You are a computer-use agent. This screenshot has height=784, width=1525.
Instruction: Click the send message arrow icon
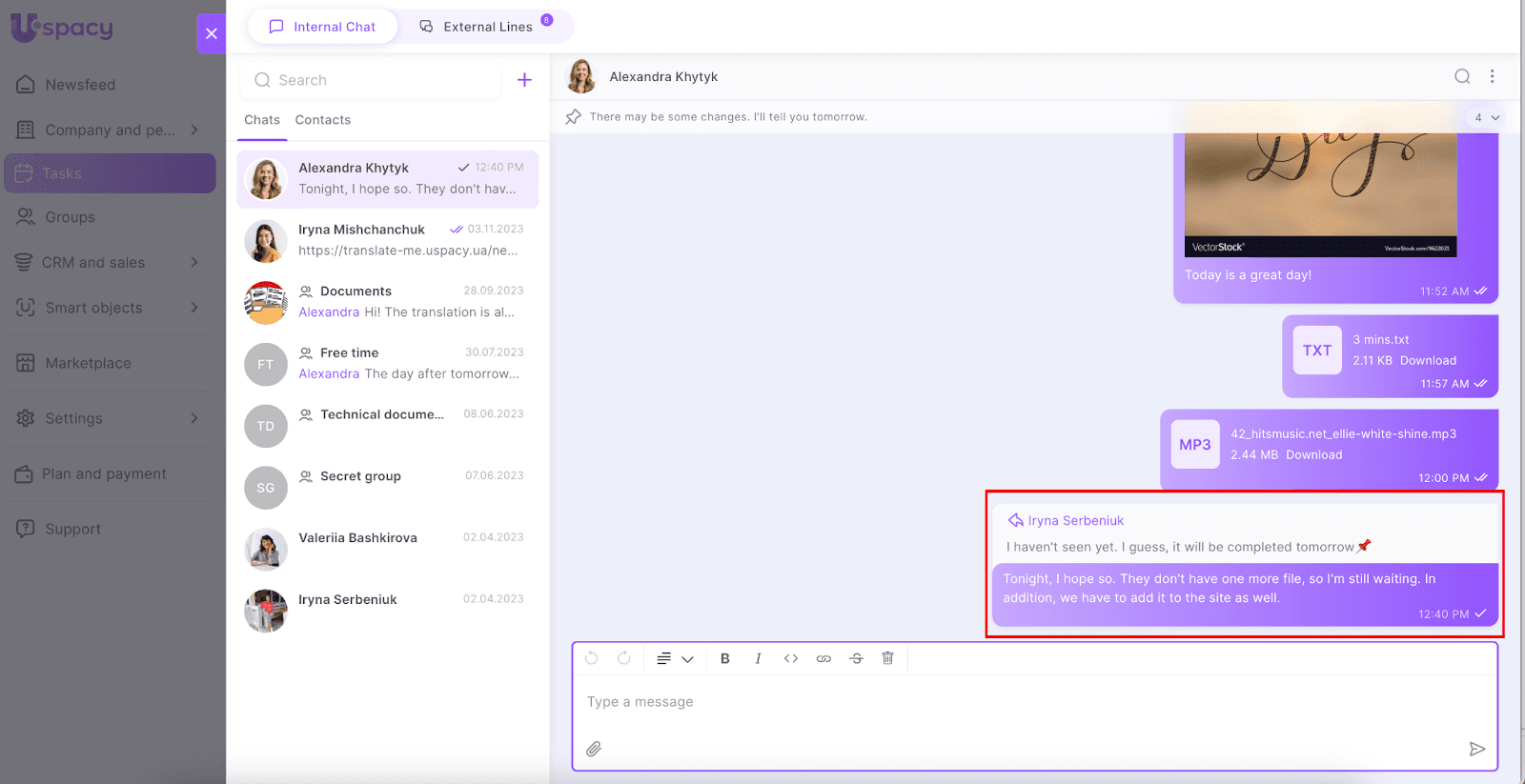[x=1476, y=749]
